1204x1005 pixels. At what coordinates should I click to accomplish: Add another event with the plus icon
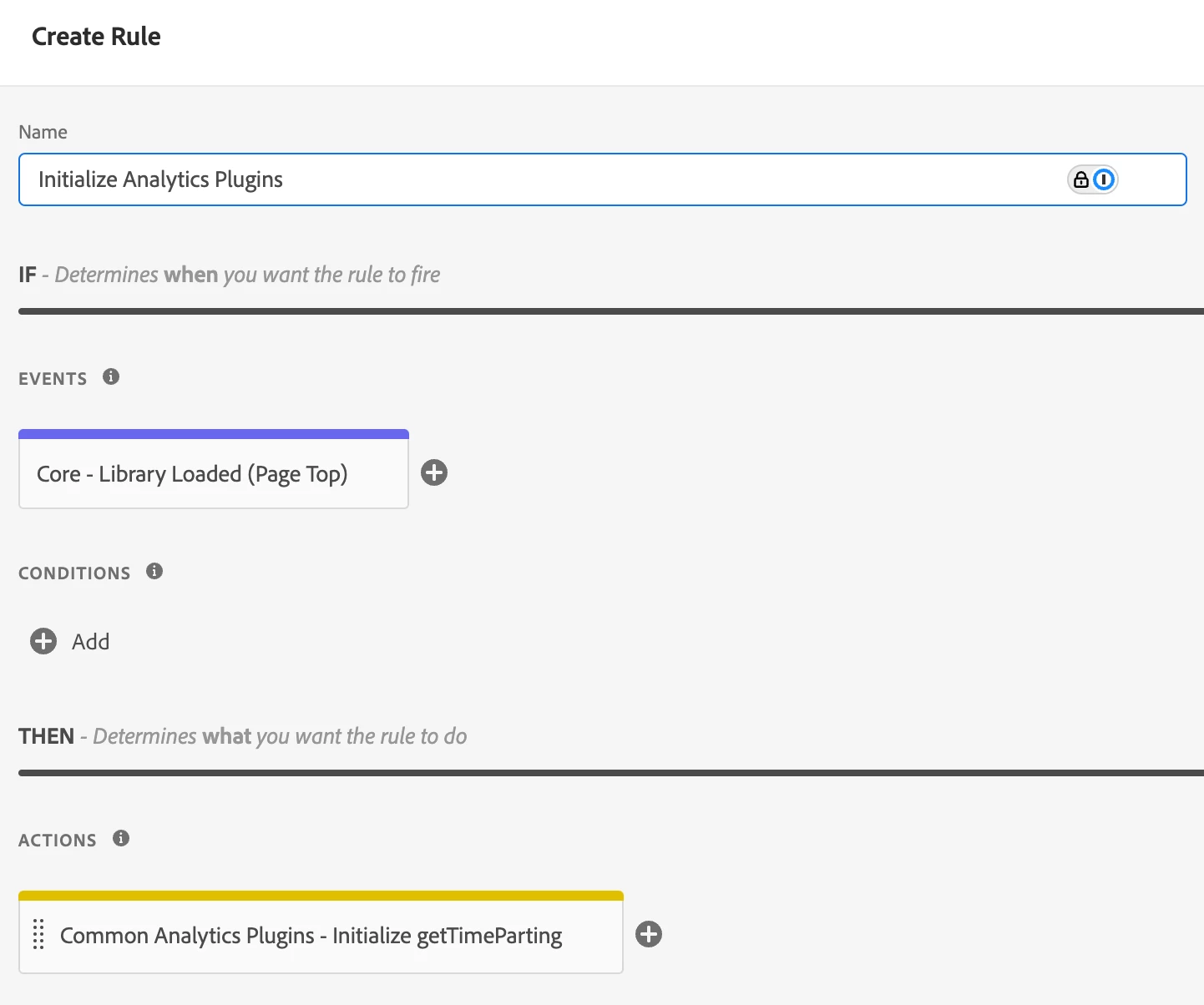point(434,473)
